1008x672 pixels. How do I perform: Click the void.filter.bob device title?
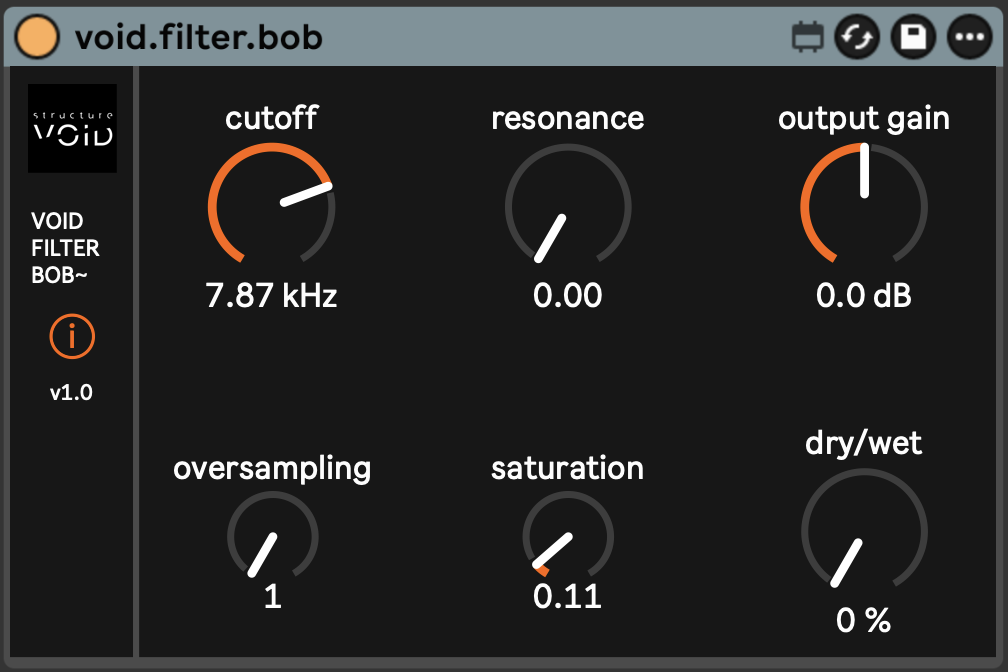pos(199,37)
